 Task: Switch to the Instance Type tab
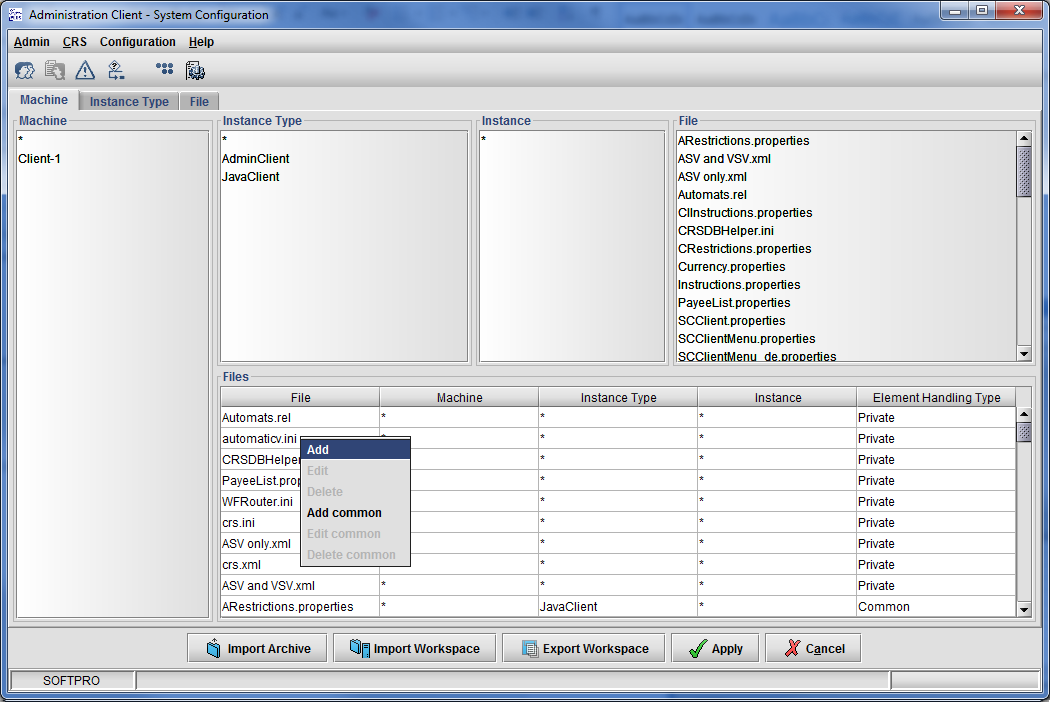[129, 101]
